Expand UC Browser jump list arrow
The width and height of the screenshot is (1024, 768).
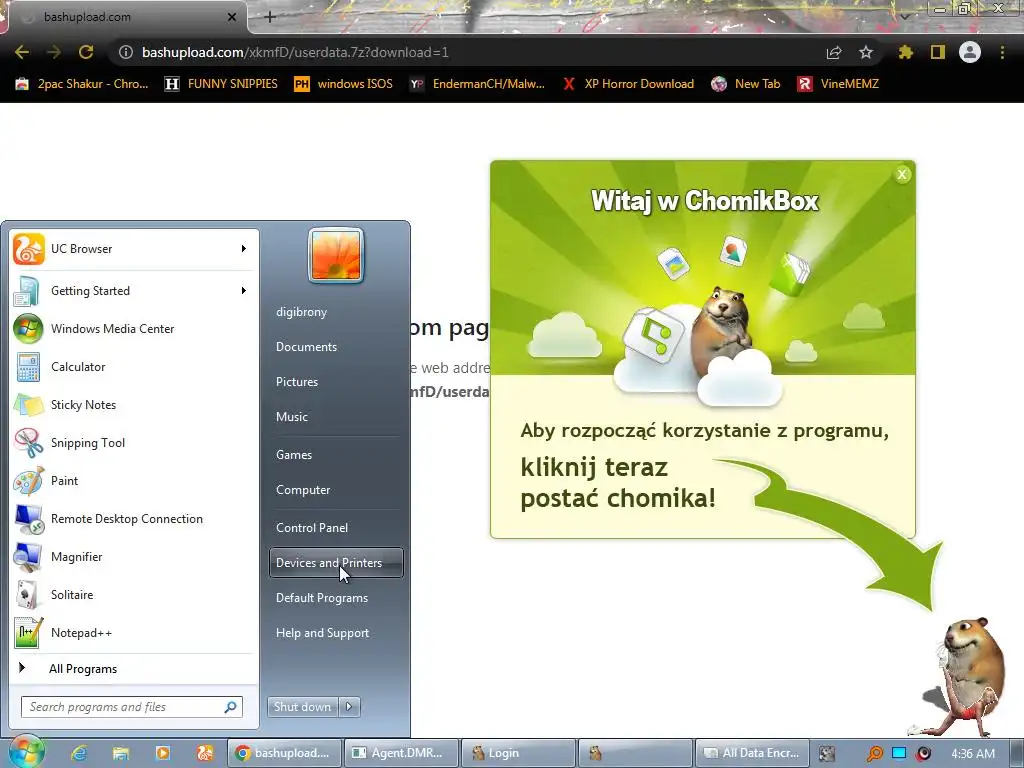(x=244, y=249)
